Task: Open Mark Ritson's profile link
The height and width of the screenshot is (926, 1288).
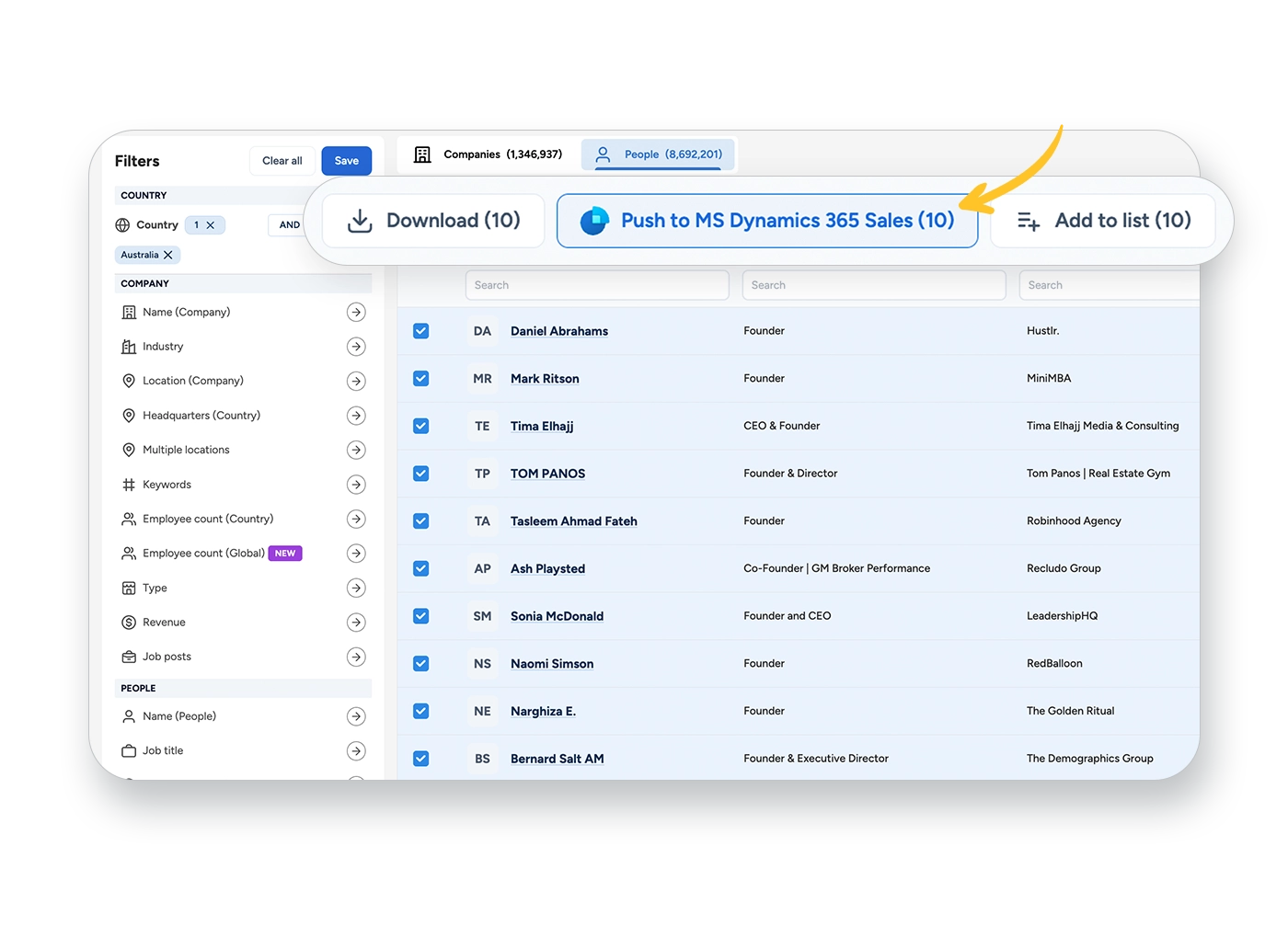Action: click(x=545, y=379)
